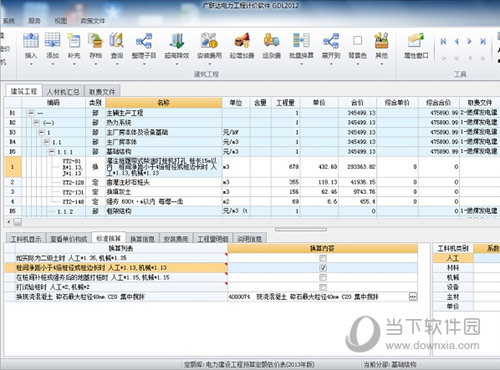Go to previous record arrow

click(x=457, y=41)
